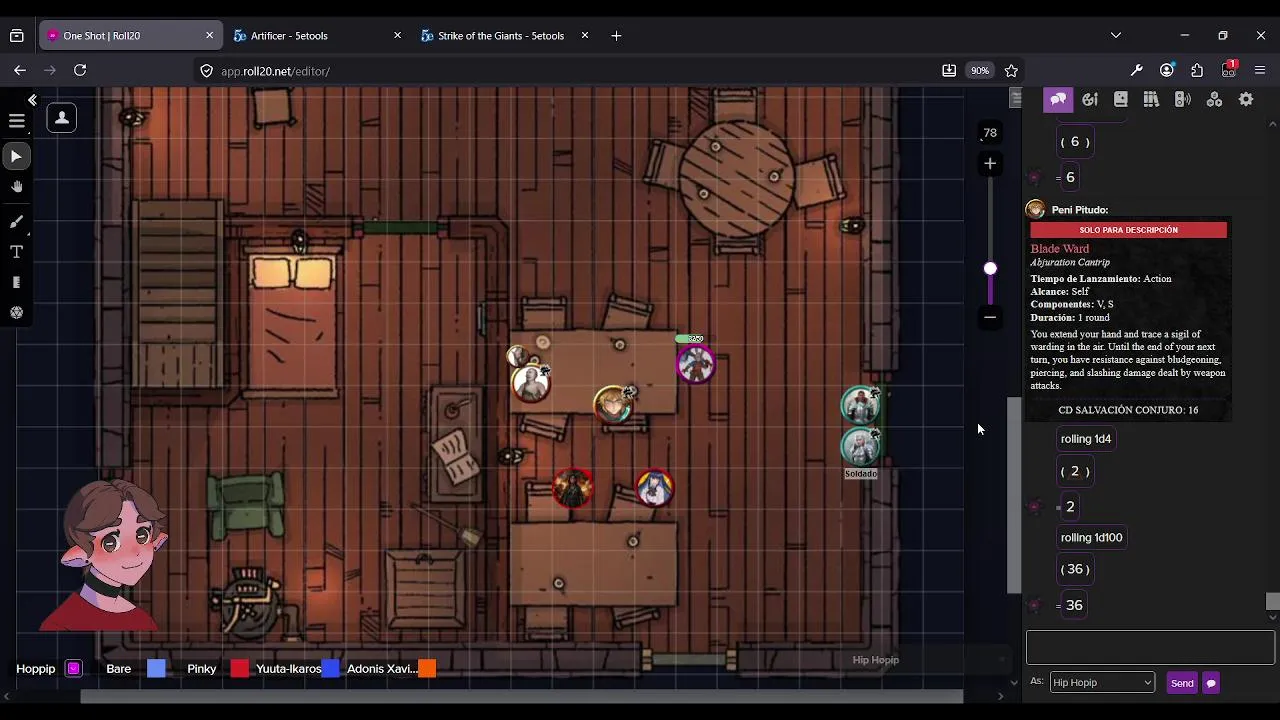Open the 'As: Hip Hopip' speaker dropdown
The width and height of the screenshot is (1280, 720).
click(1102, 682)
